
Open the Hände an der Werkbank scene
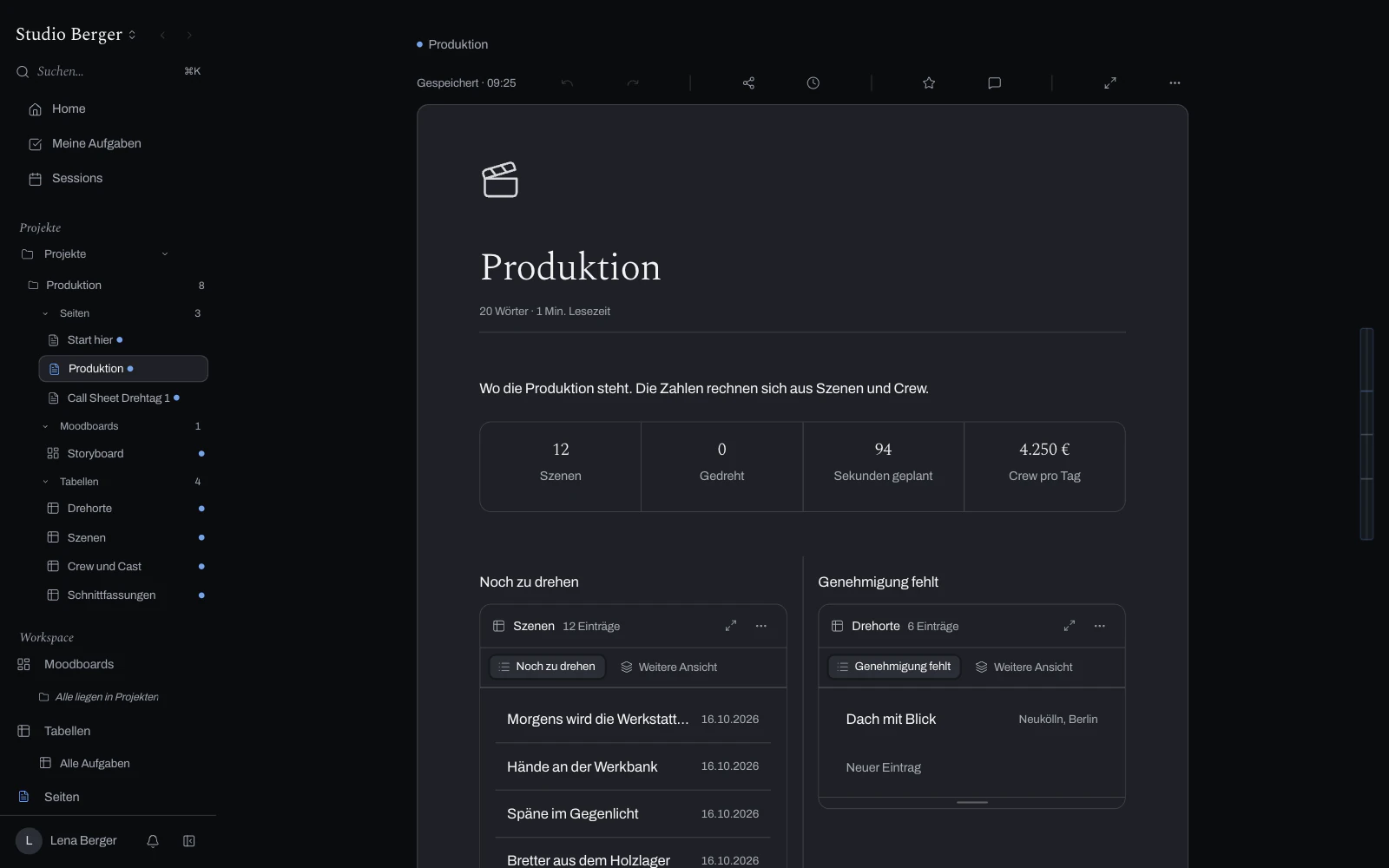point(633,766)
